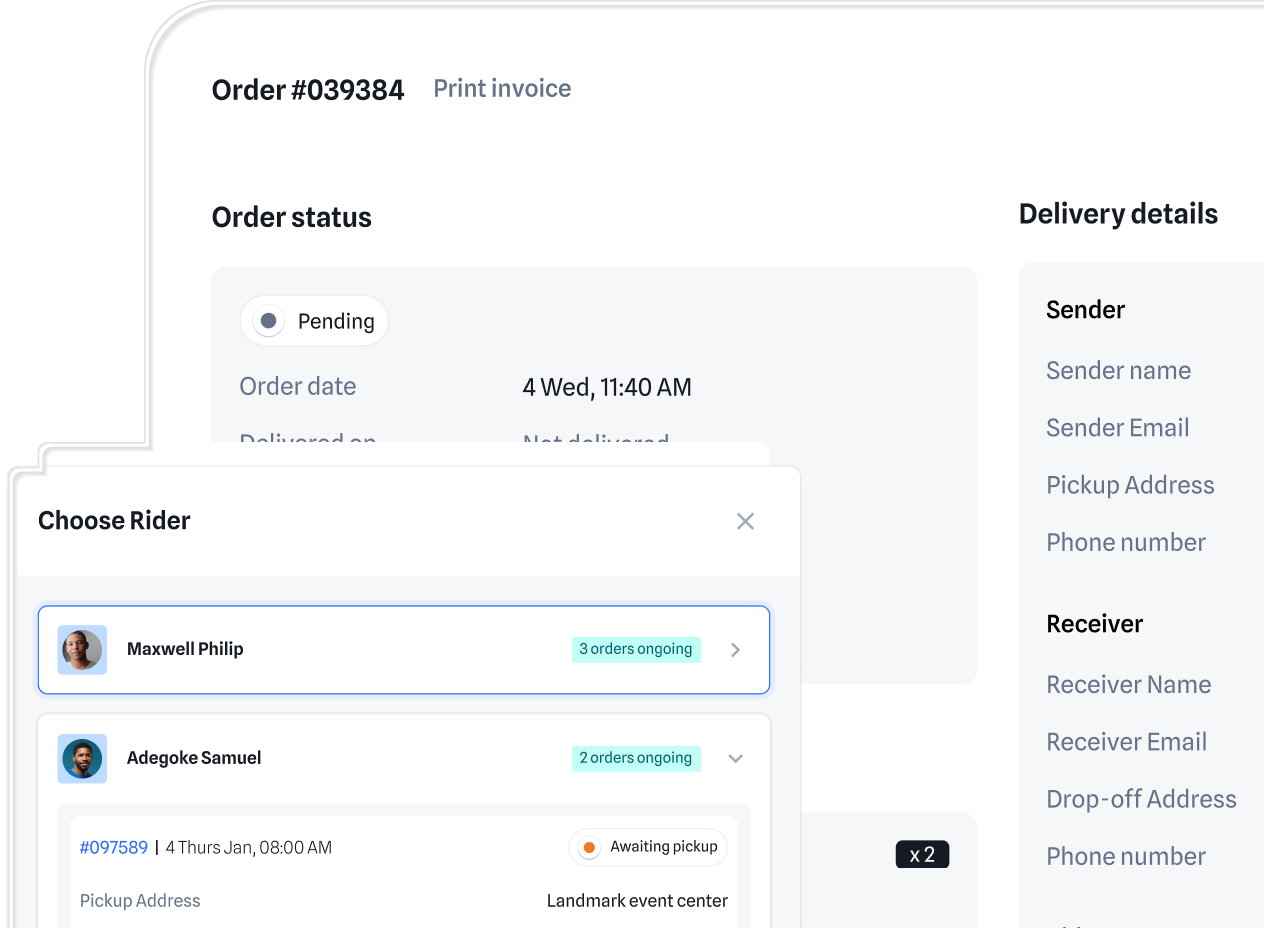Toggle the Awaiting pickup status pill

(648, 847)
